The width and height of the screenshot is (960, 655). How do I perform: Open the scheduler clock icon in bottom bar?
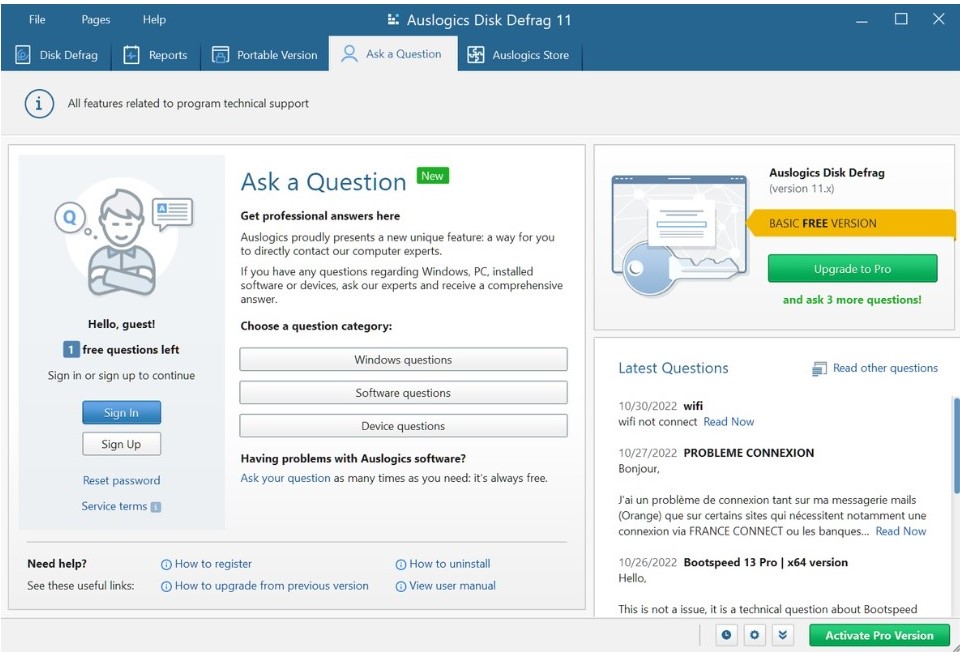point(726,635)
